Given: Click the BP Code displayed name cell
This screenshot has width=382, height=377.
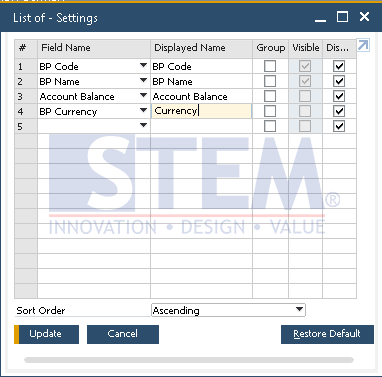Looking at the screenshot, I should tap(202, 66).
